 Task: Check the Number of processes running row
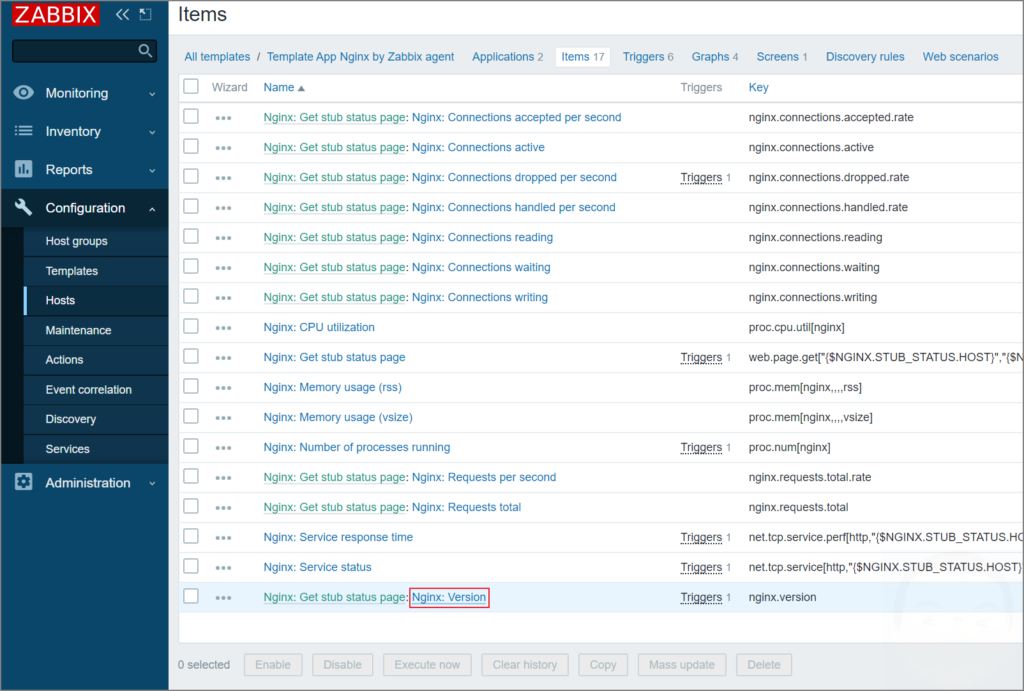pos(191,446)
